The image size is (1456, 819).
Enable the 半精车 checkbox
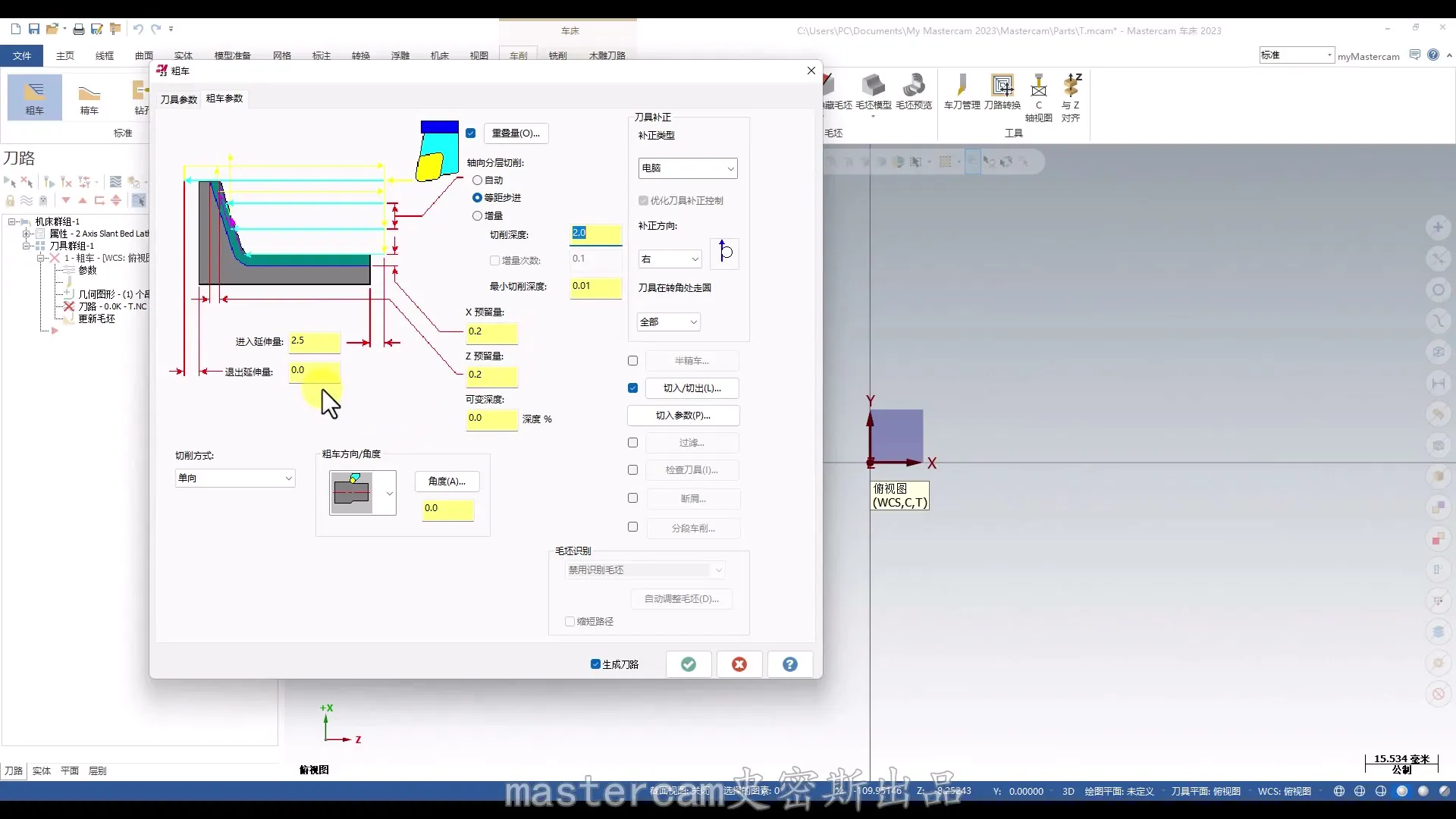(633, 361)
